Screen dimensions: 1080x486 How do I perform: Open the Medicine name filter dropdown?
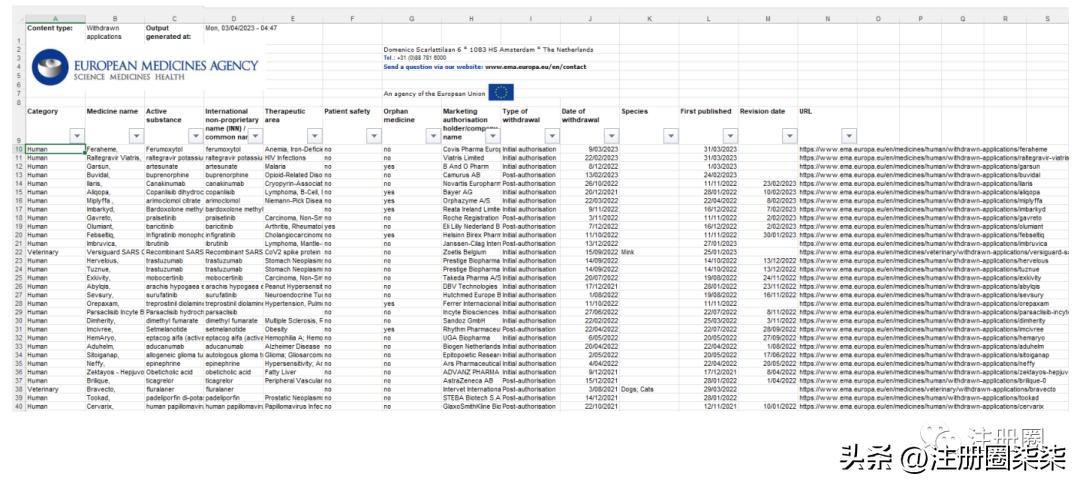(135, 135)
